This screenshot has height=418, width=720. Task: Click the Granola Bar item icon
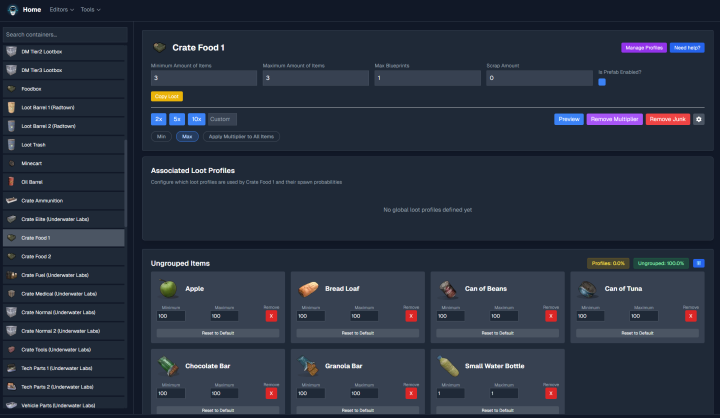click(308, 366)
